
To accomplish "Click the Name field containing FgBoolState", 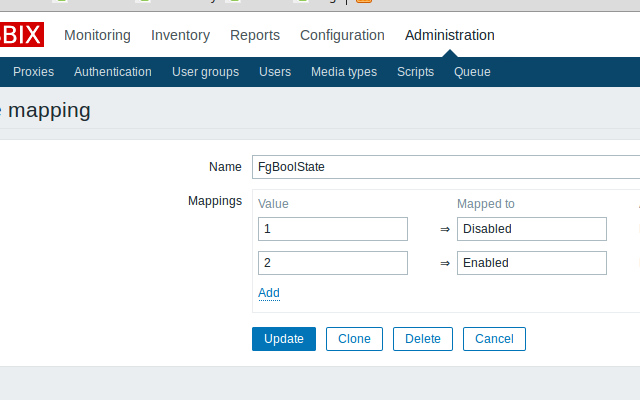I will [445, 167].
